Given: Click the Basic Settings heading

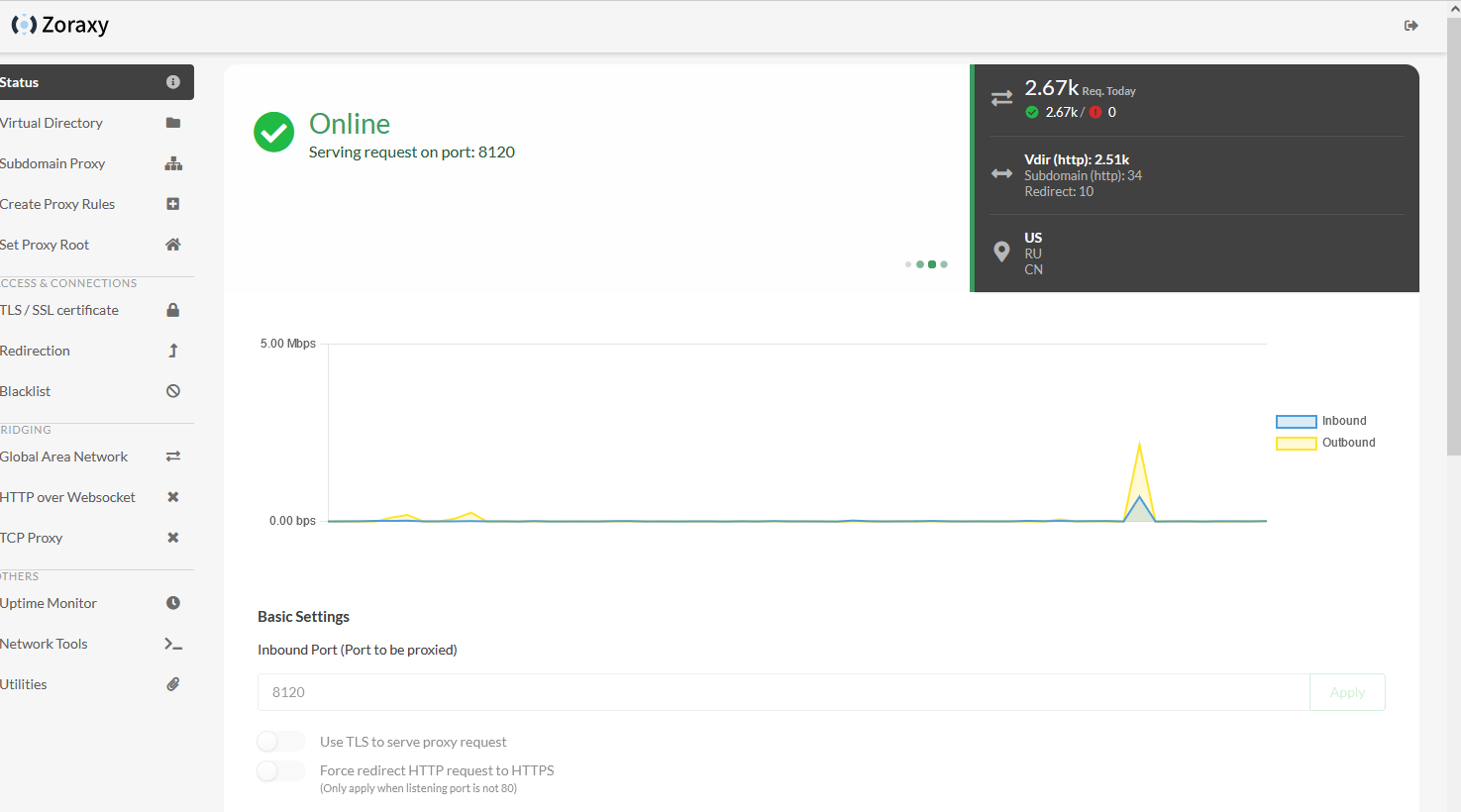Looking at the screenshot, I should click(303, 616).
